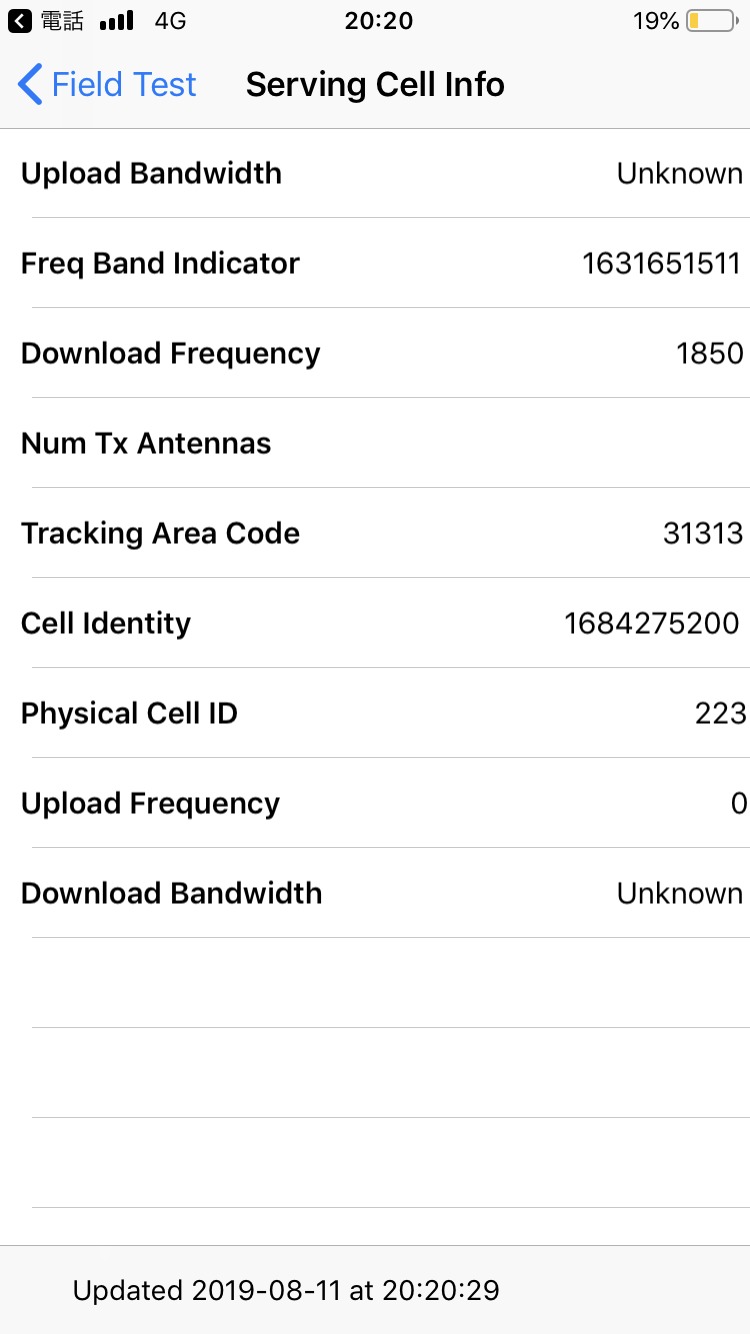Tap the 電話 return label
Image resolution: width=750 pixels, height=1334 pixels.
coord(62,21)
